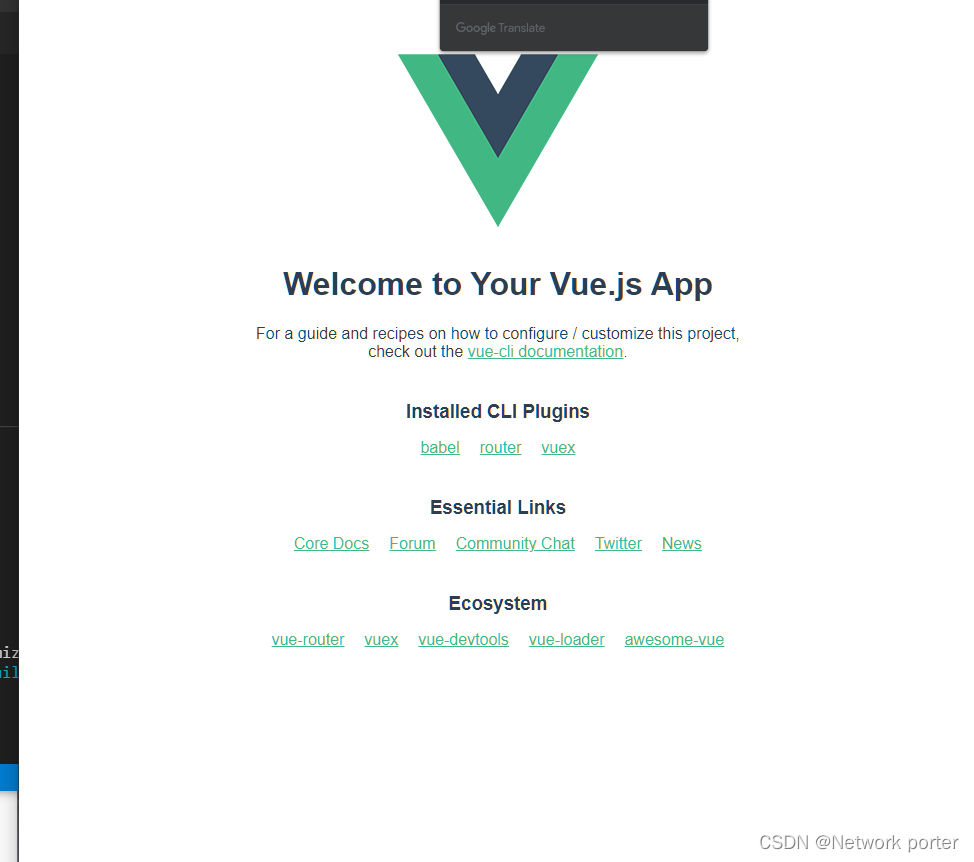
Task: Open the vue-loader link
Action: click(567, 640)
